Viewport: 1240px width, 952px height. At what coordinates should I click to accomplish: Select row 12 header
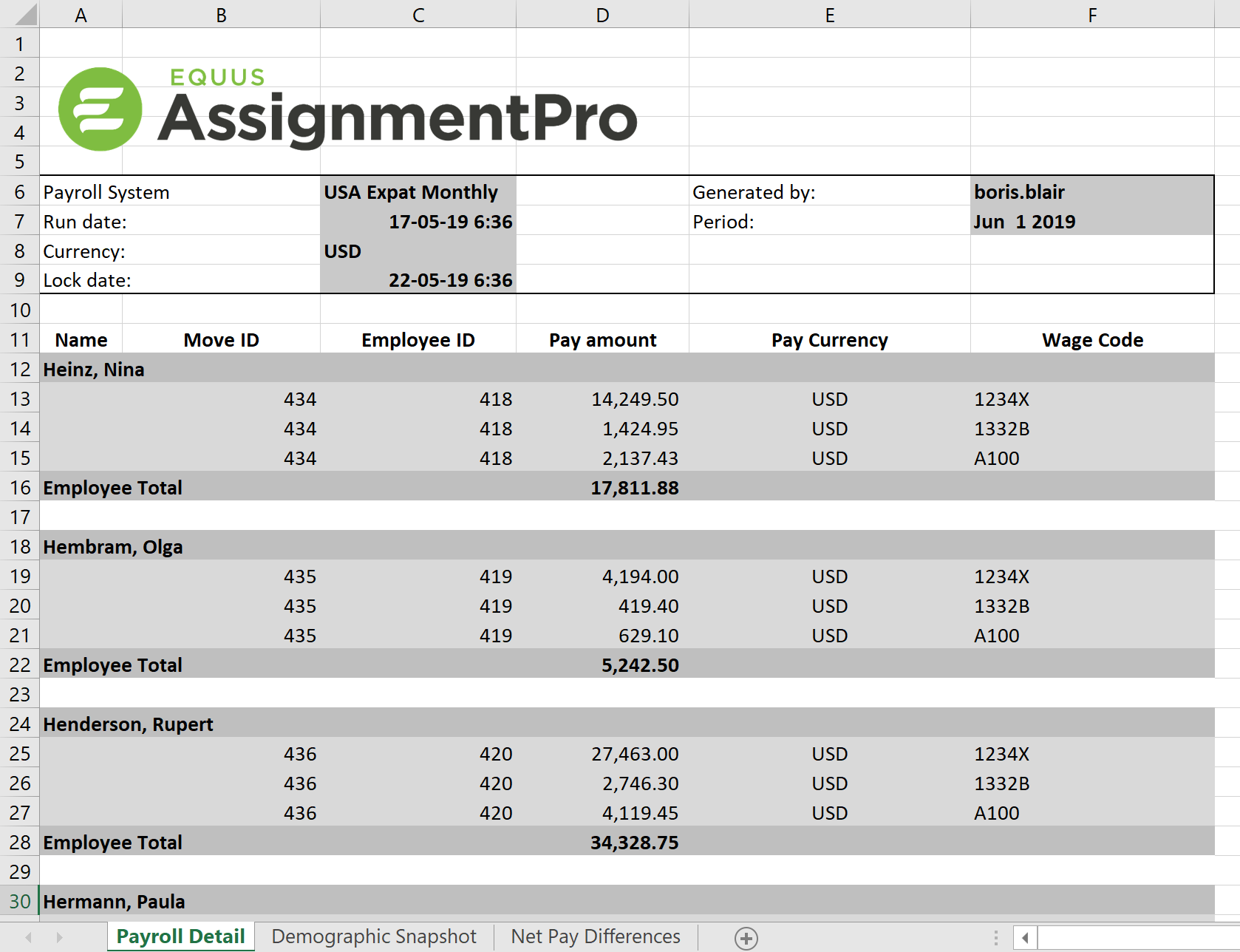click(20, 369)
